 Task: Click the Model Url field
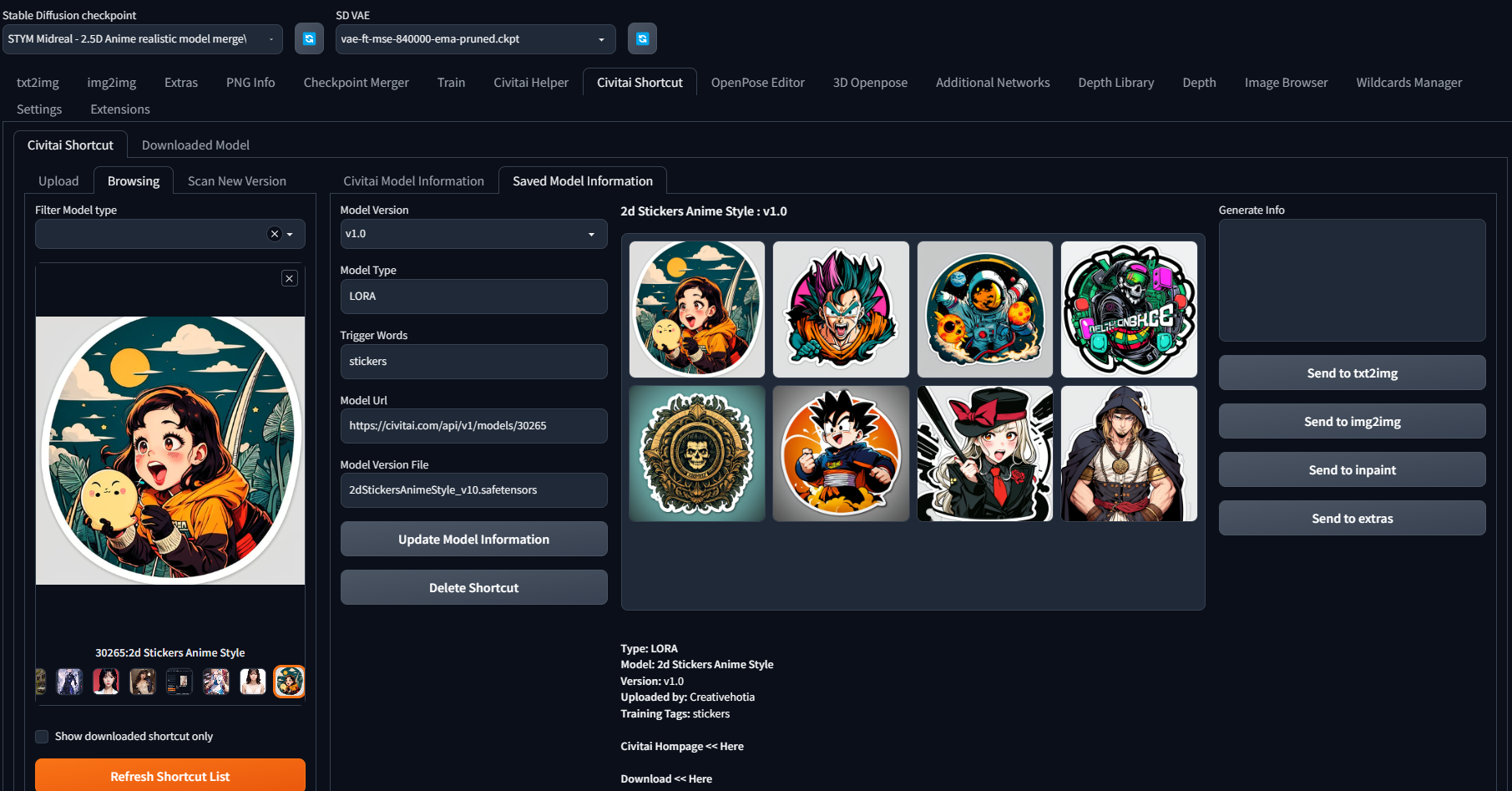coord(473,426)
